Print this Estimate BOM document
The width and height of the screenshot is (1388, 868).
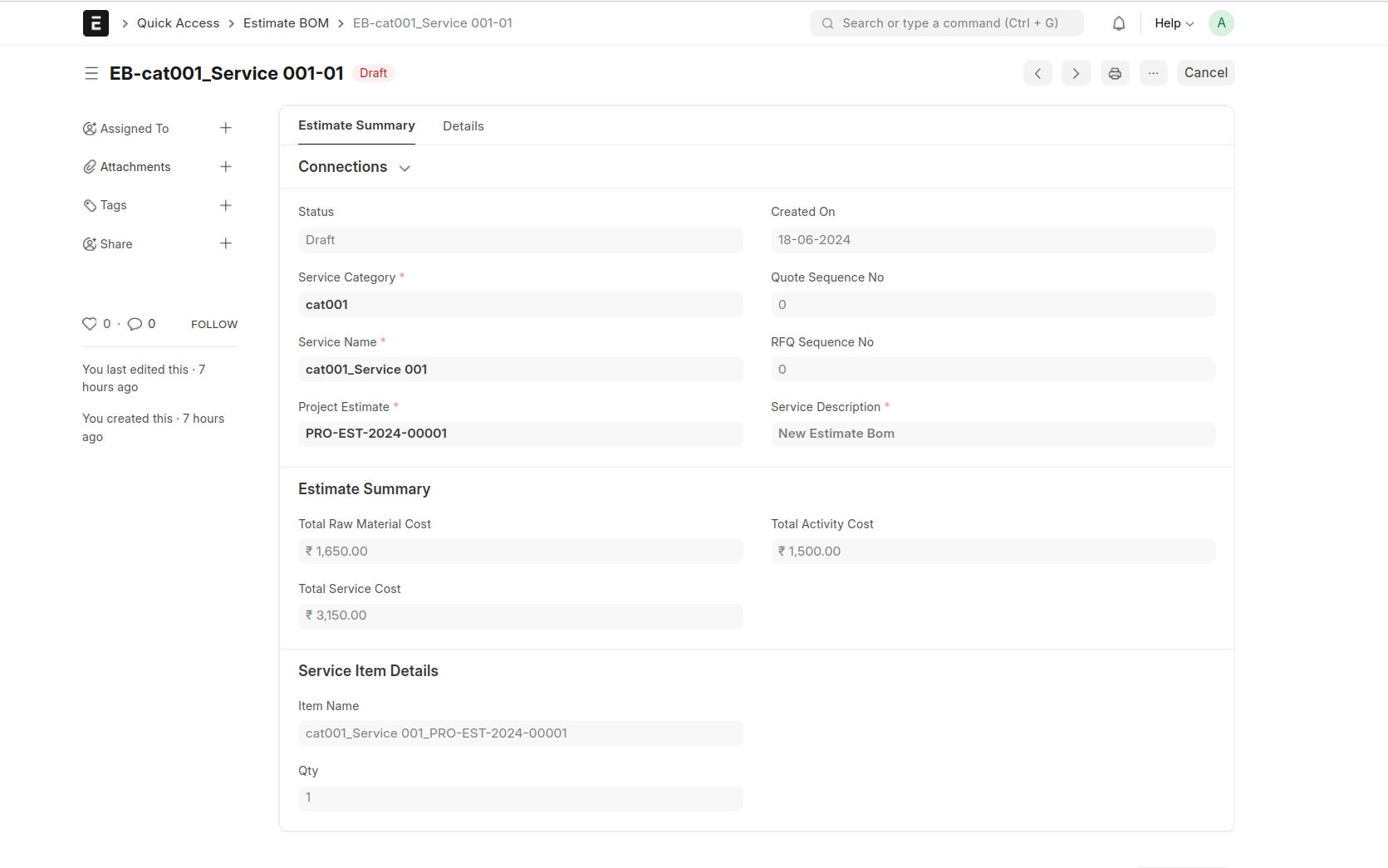coord(1115,73)
